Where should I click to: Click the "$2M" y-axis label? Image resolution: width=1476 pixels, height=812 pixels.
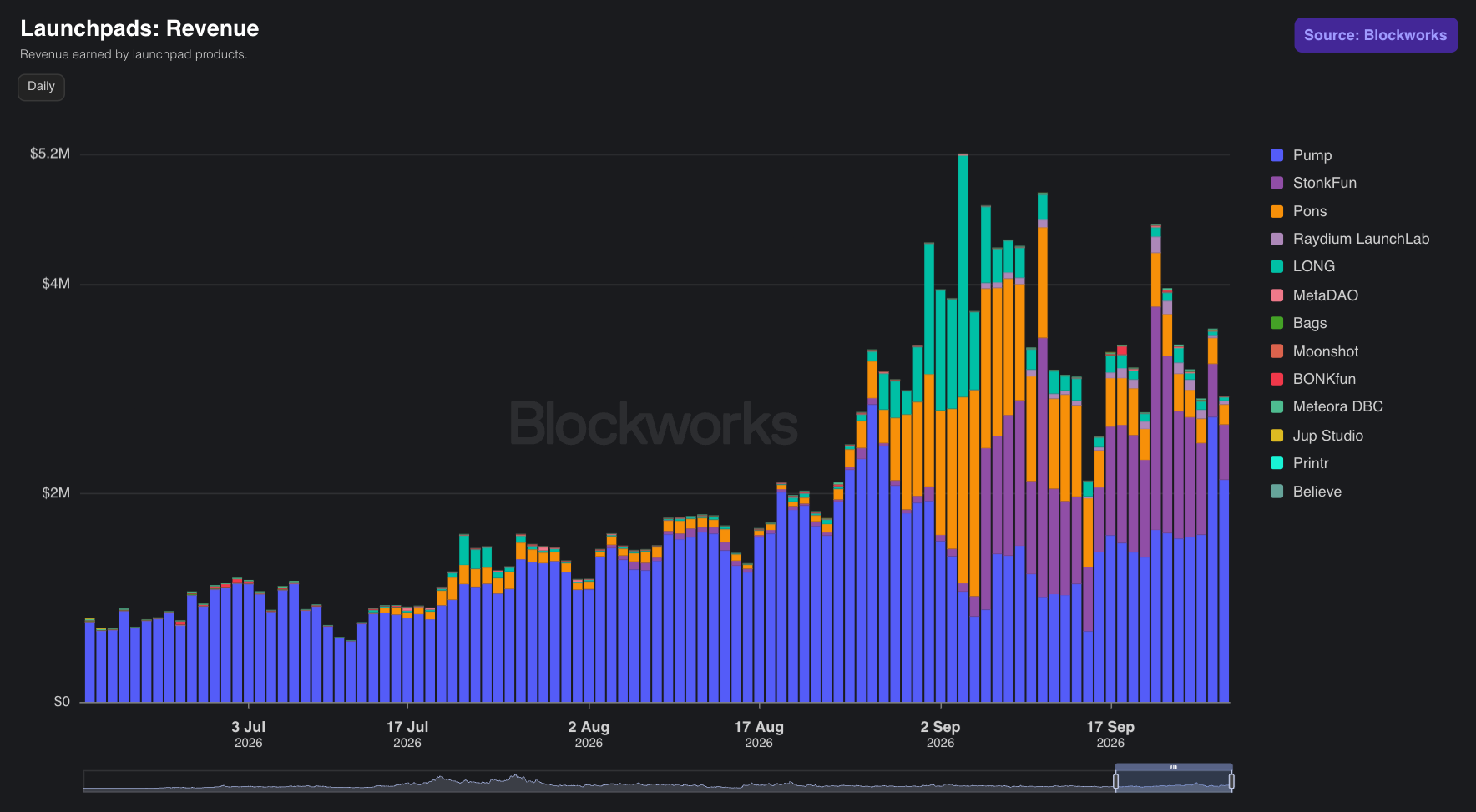[x=56, y=492]
